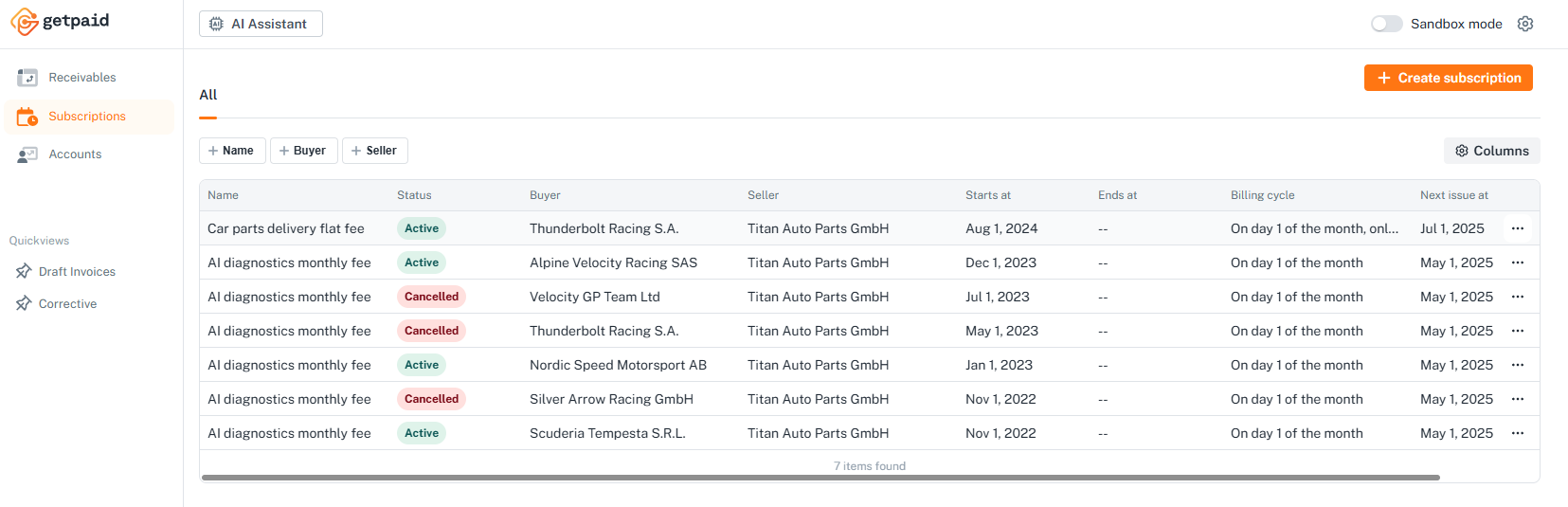Click the Subscriptions calendar icon
1568x507 pixels.
27,117
